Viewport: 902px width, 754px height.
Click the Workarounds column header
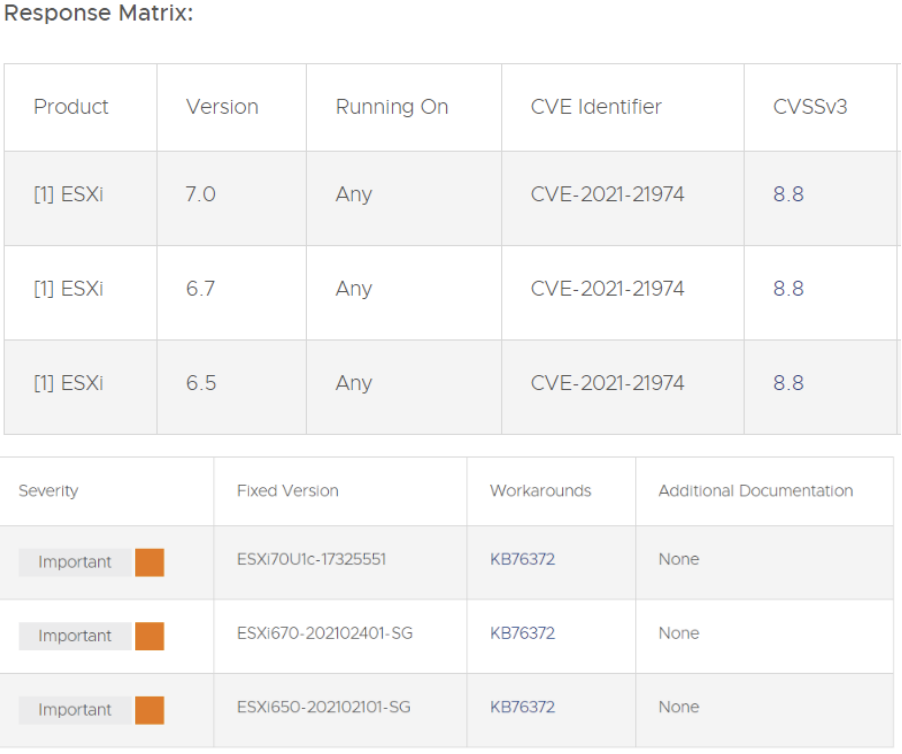540,491
